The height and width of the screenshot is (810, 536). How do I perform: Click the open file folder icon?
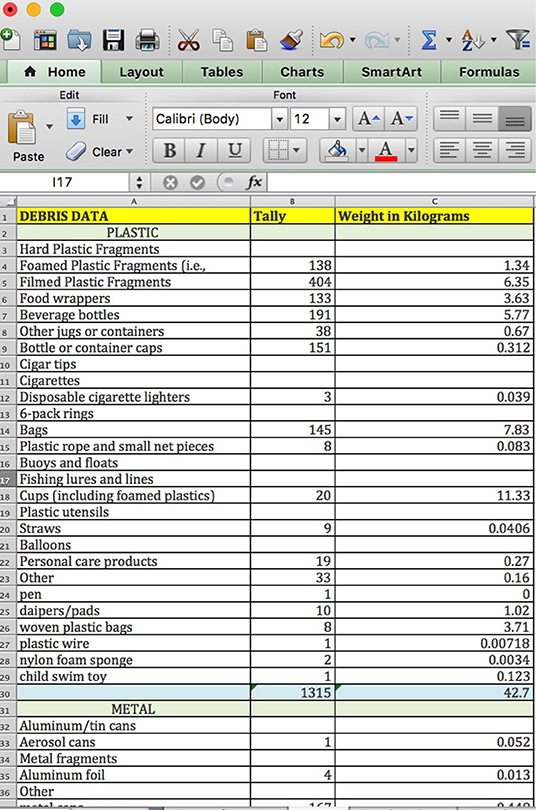79,40
